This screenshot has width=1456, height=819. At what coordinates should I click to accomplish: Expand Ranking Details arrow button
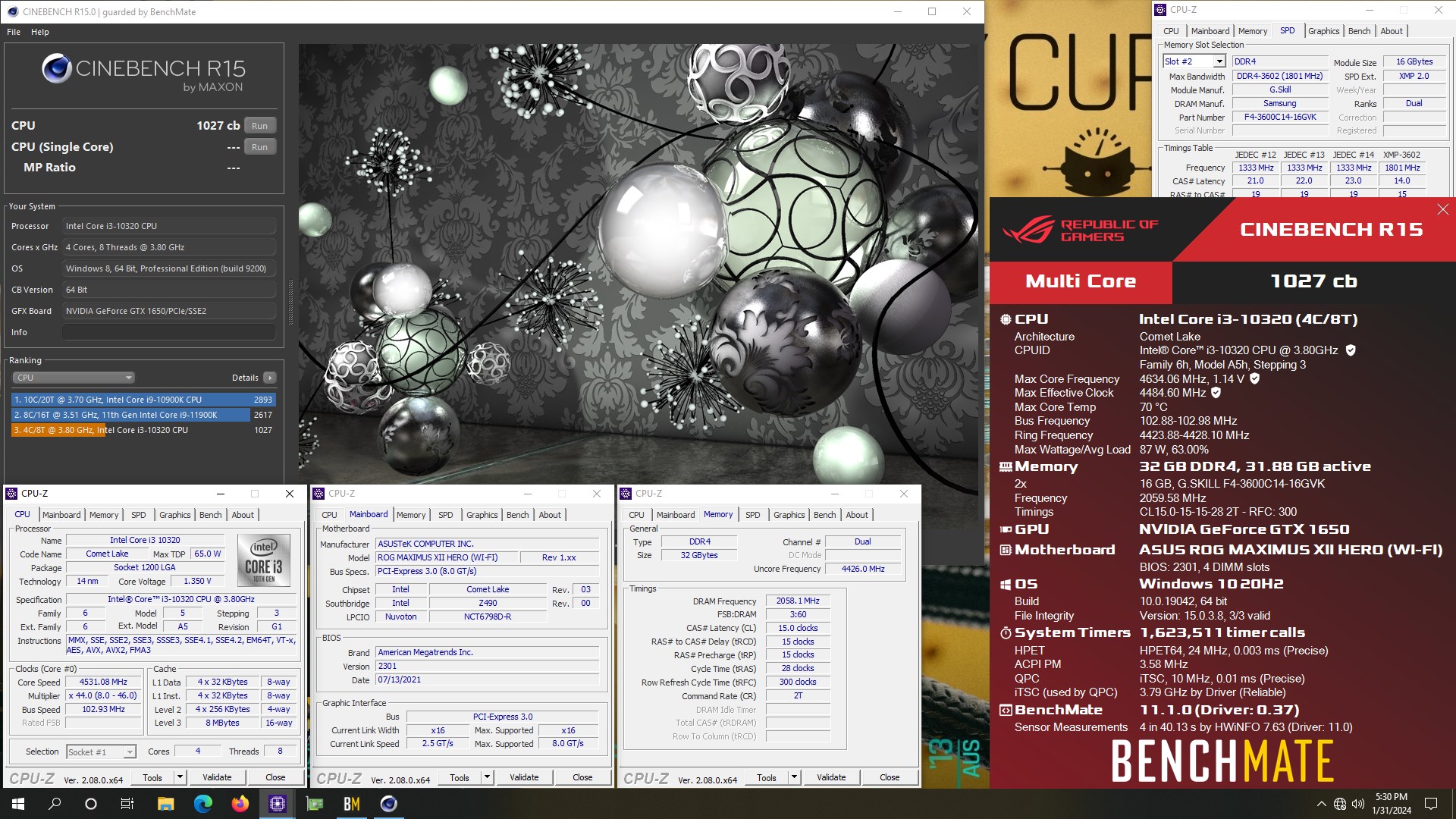point(270,378)
